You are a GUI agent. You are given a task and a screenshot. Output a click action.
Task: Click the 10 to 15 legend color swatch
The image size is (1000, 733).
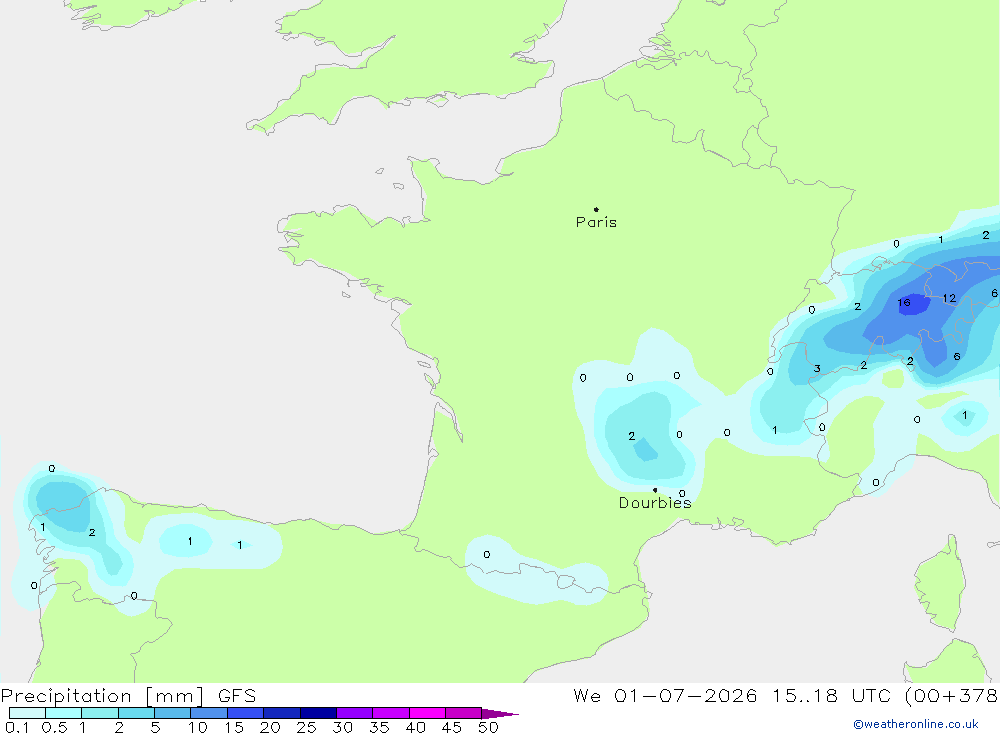(209, 713)
